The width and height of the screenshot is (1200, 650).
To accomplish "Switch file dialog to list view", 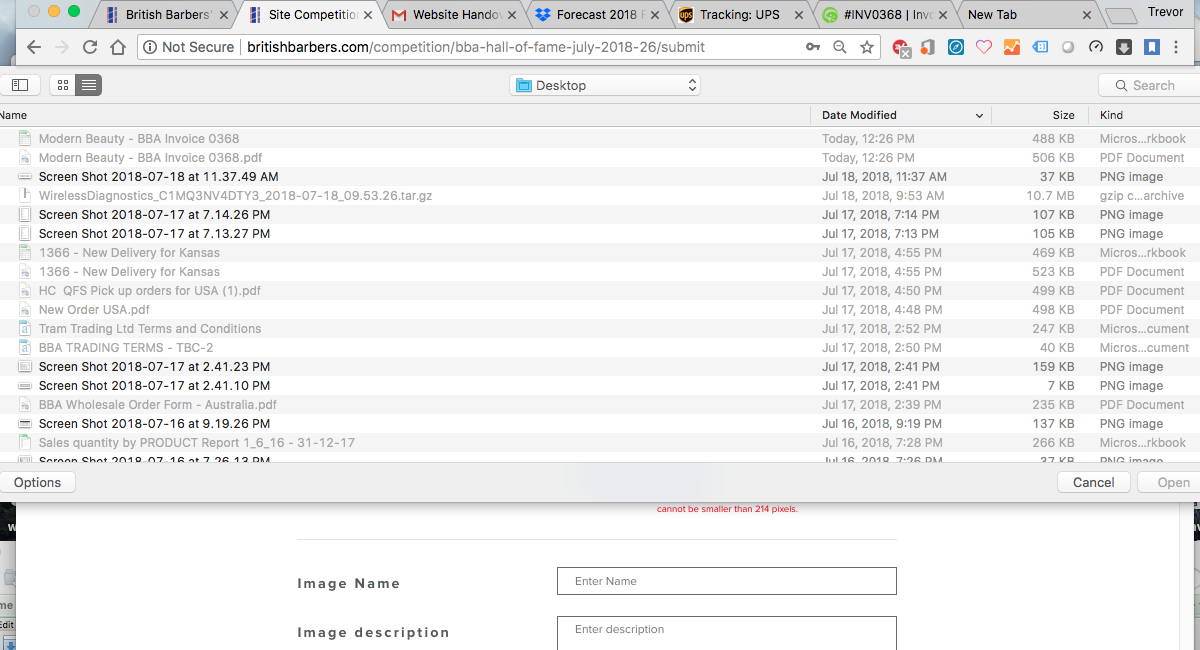I will 89,85.
